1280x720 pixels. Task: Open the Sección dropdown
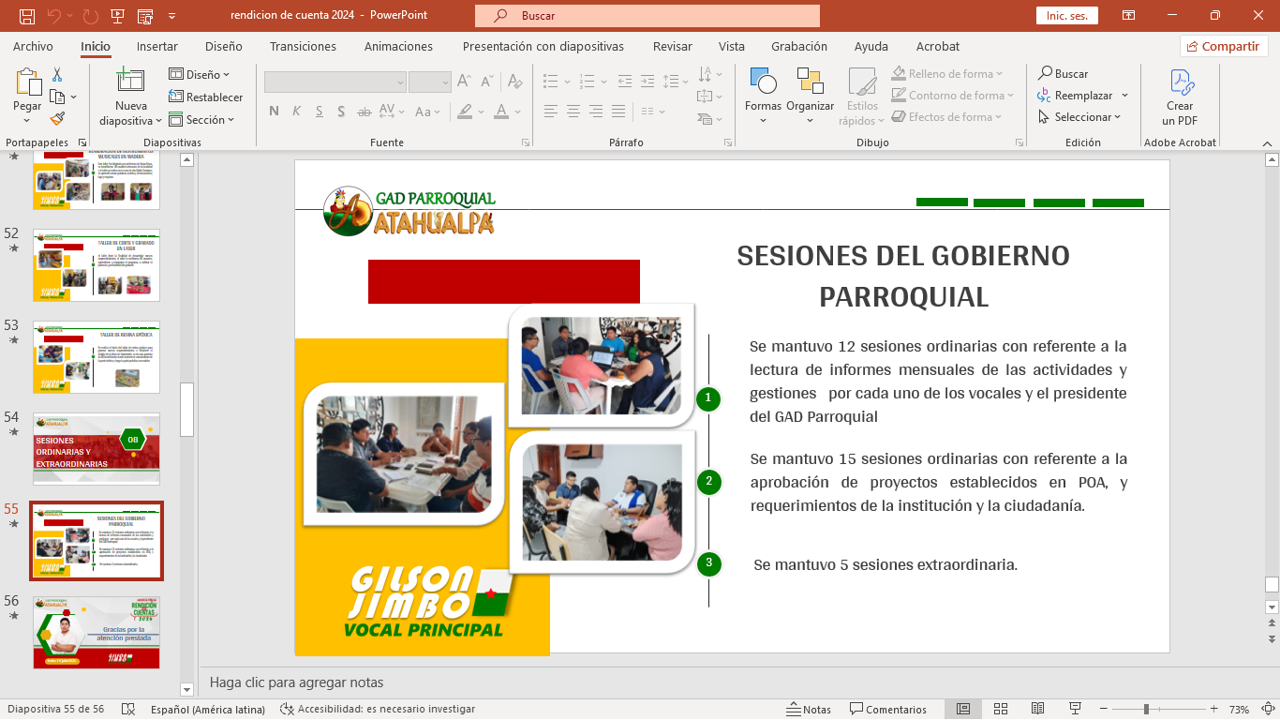click(202, 120)
